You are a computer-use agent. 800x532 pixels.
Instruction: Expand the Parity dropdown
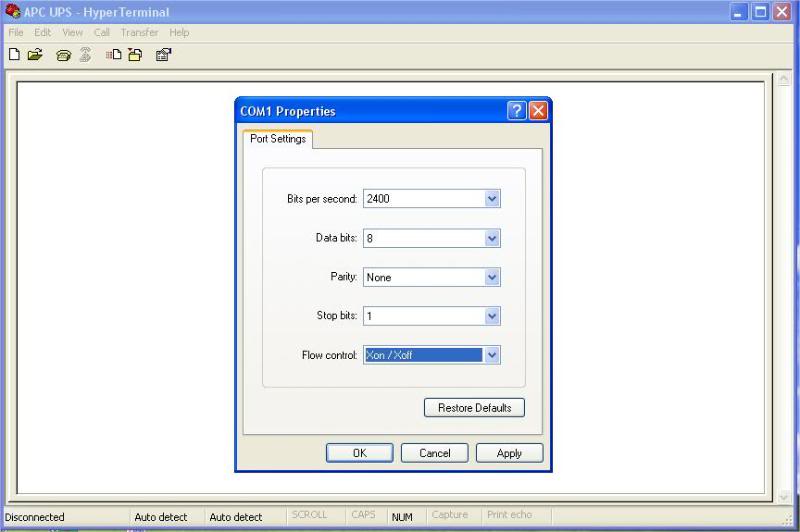point(491,277)
